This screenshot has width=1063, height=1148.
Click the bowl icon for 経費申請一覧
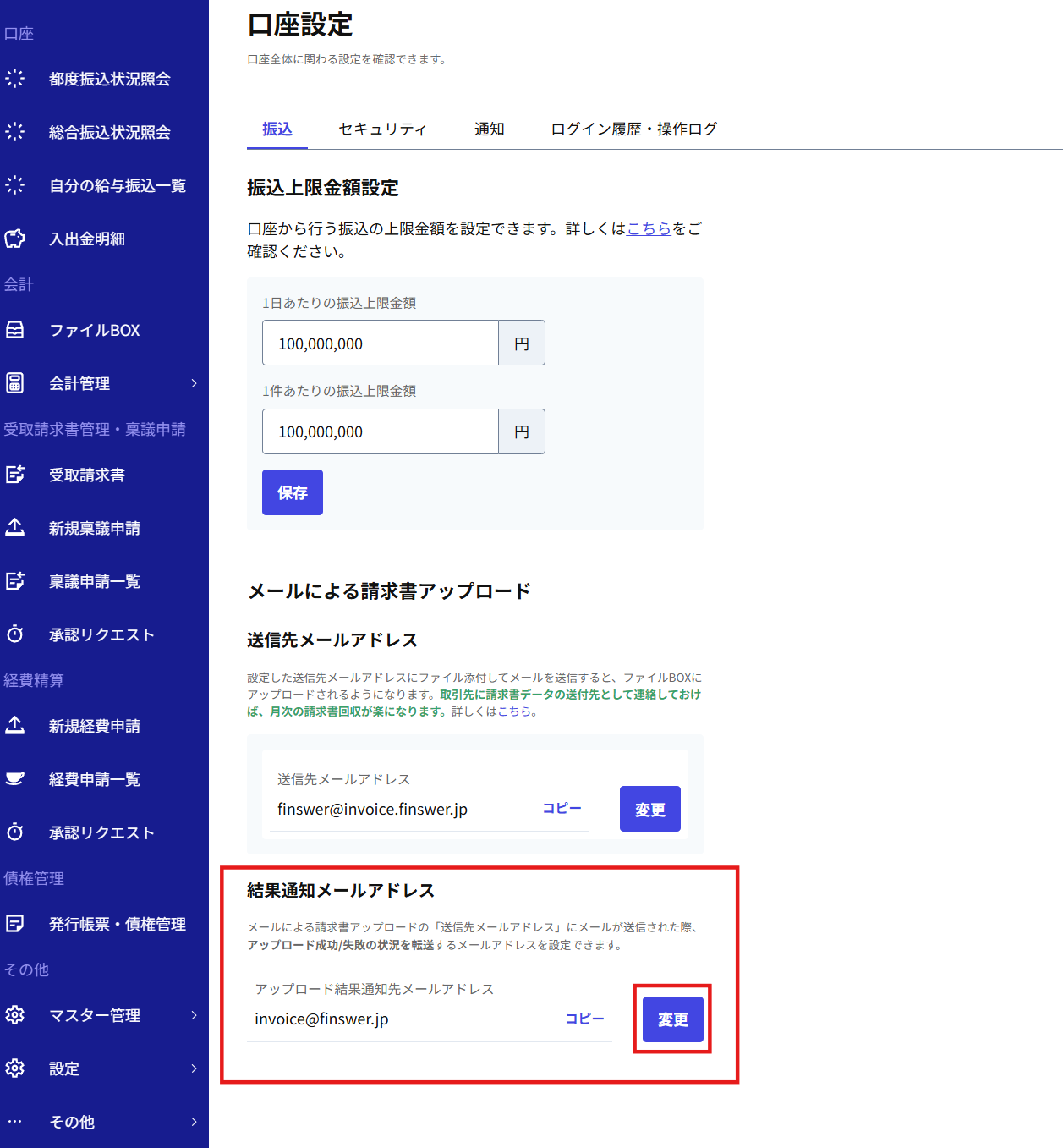(15, 779)
